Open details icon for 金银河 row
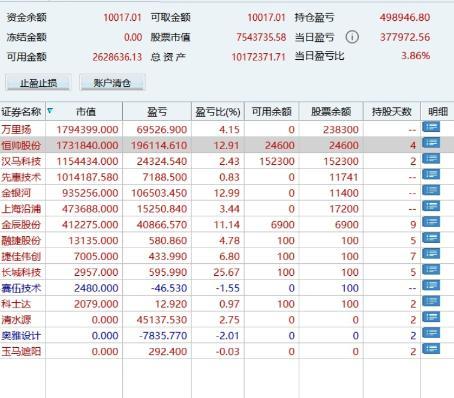This screenshot has width=454, height=398. coord(431,190)
